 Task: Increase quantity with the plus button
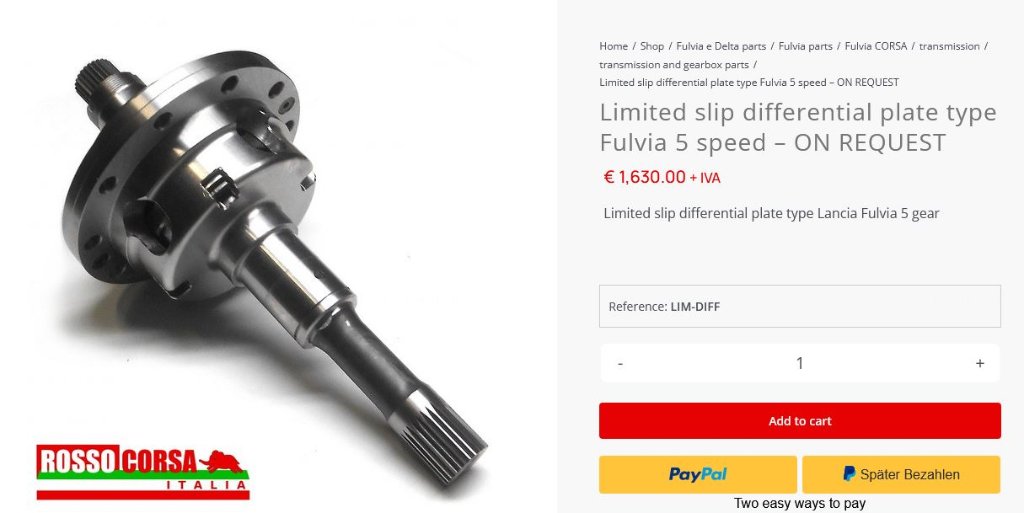tap(979, 364)
